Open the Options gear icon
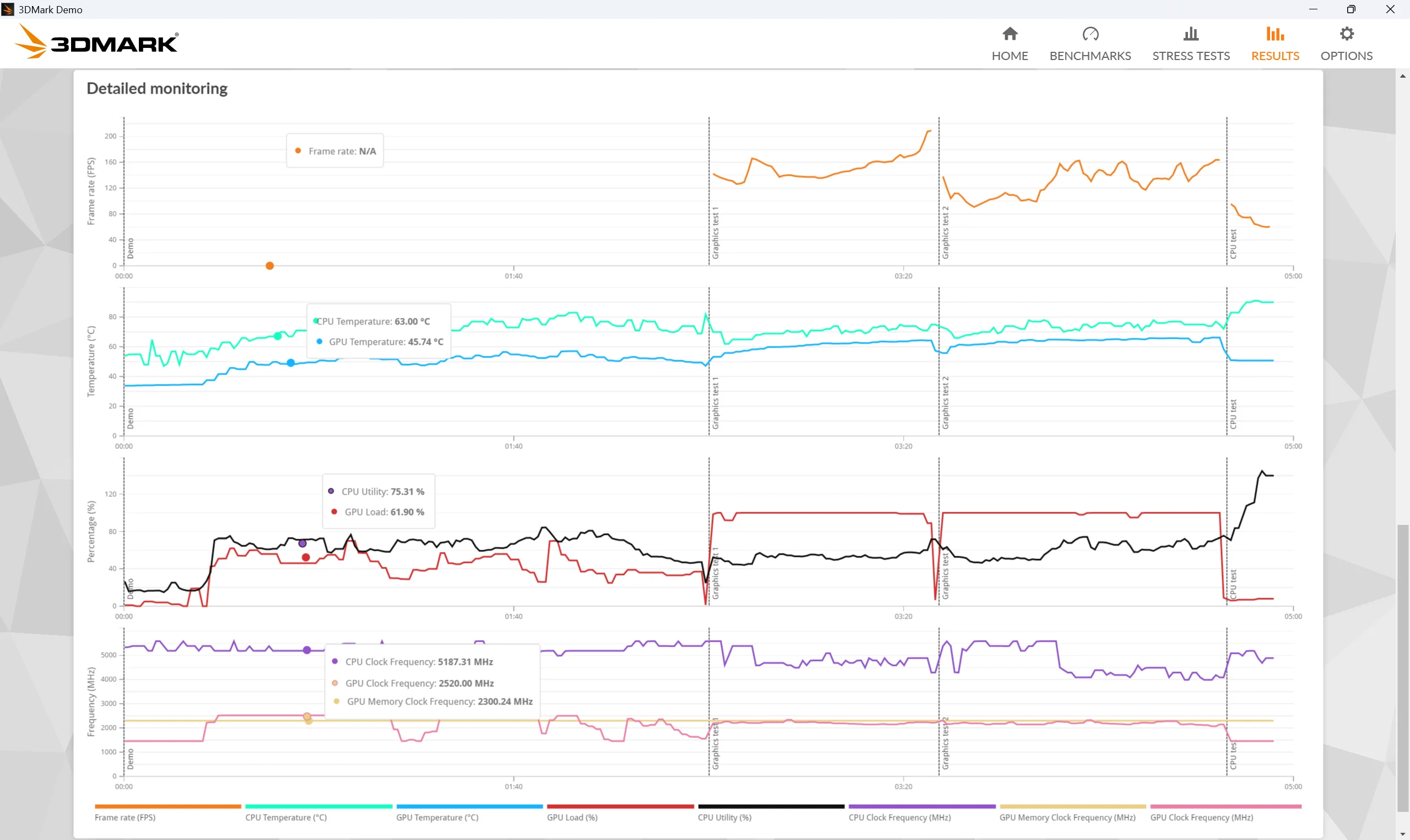Image resolution: width=1410 pixels, height=840 pixels. 1346,34
